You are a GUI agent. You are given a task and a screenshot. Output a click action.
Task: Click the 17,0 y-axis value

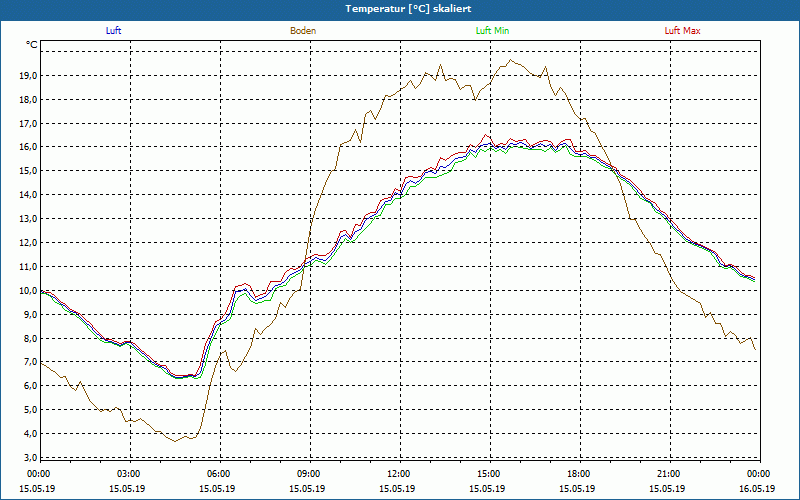[27, 123]
